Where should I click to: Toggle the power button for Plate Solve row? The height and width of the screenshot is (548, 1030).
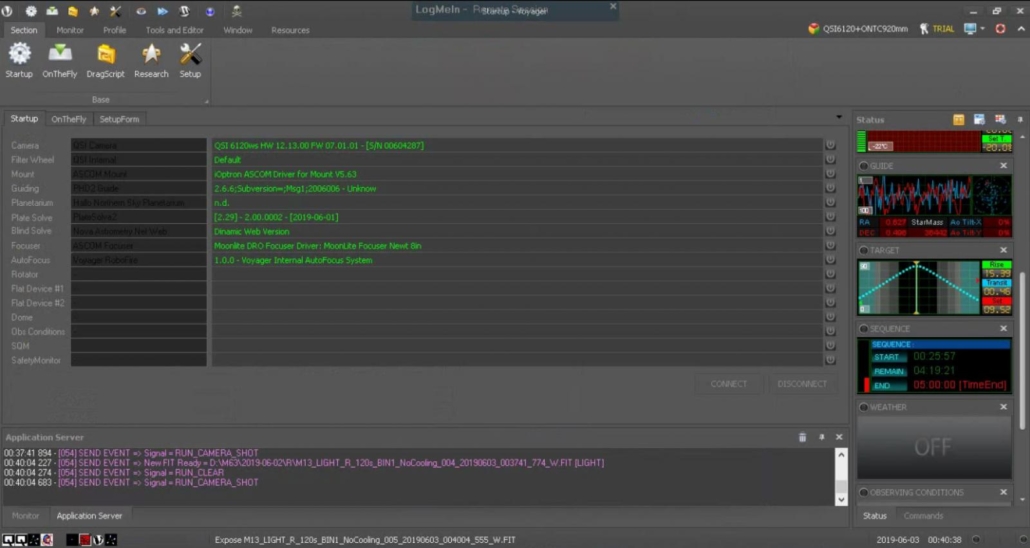(x=830, y=217)
